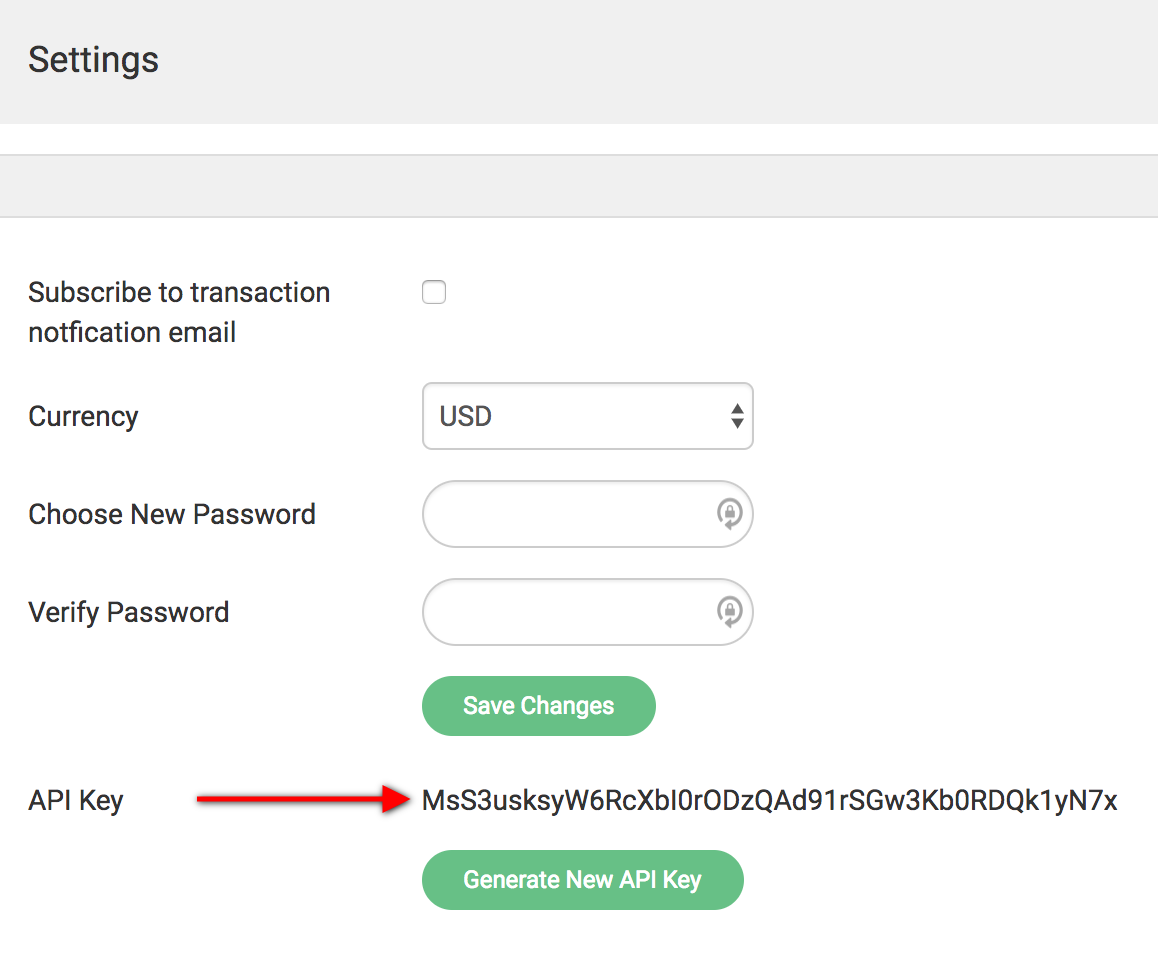Enable transaction notification email checkbox
The width and height of the screenshot is (1158, 966).
(434, 293)
